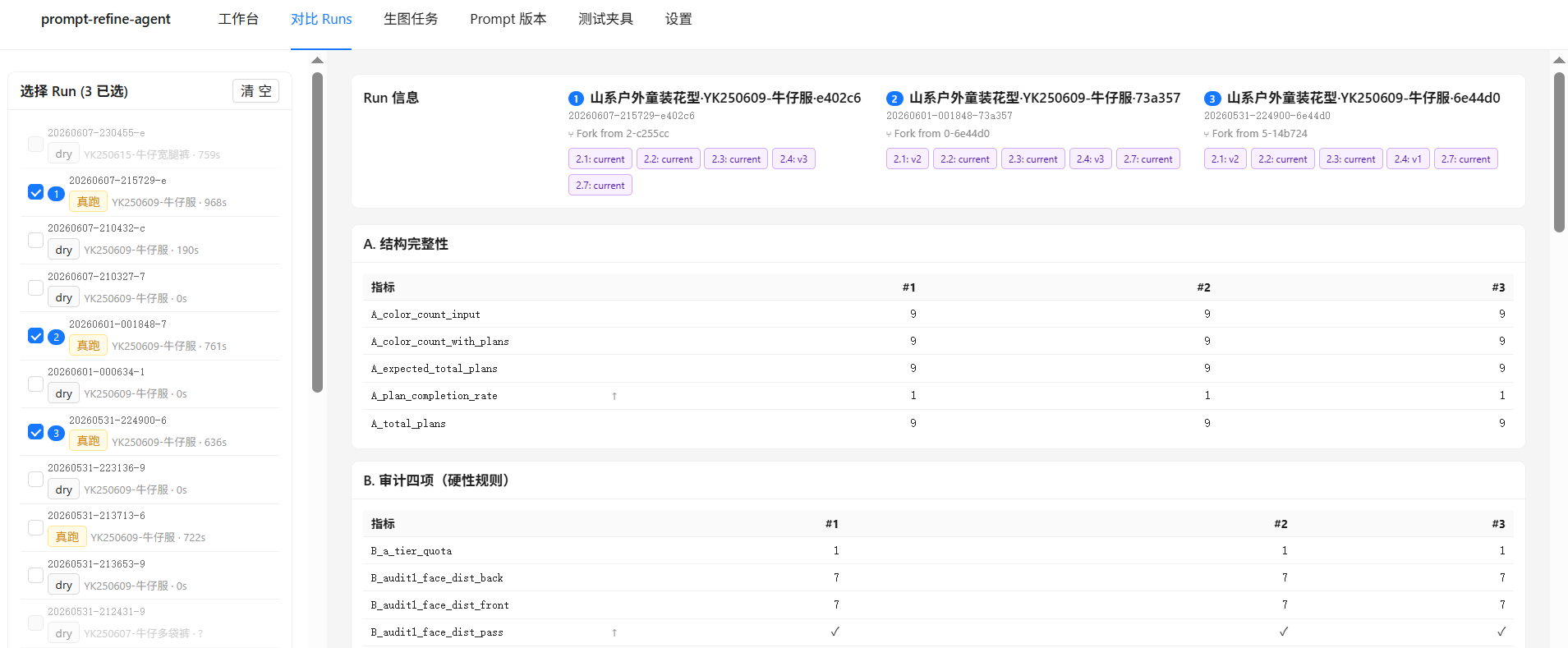Click B_audit1_face_dist_back metric label

[x=437, y=578]
